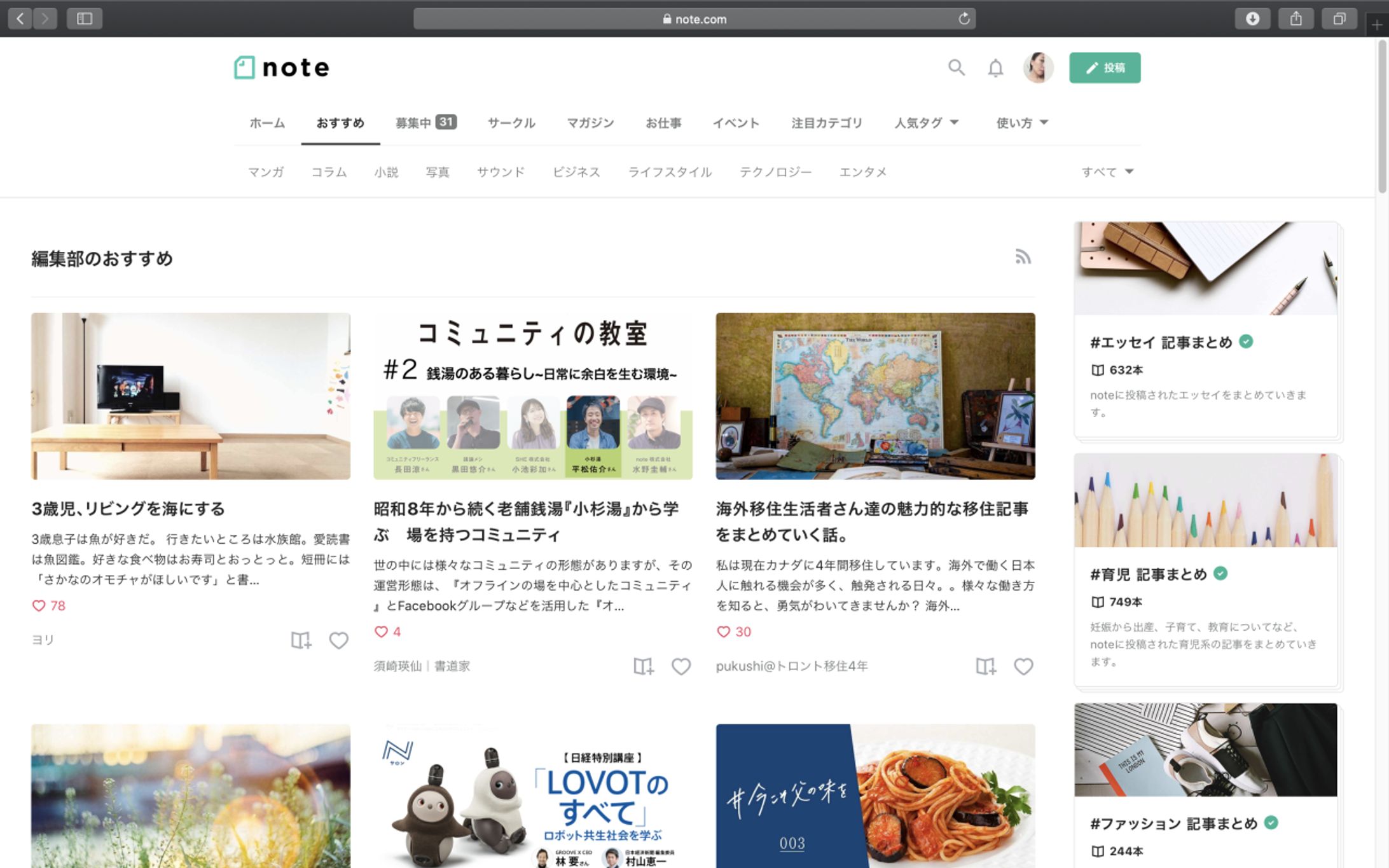Viewport: 1389px width, 868px height.
Task: Open author 須崎瑛仙｜書道家 profile
Action: [x=422, y=666]
